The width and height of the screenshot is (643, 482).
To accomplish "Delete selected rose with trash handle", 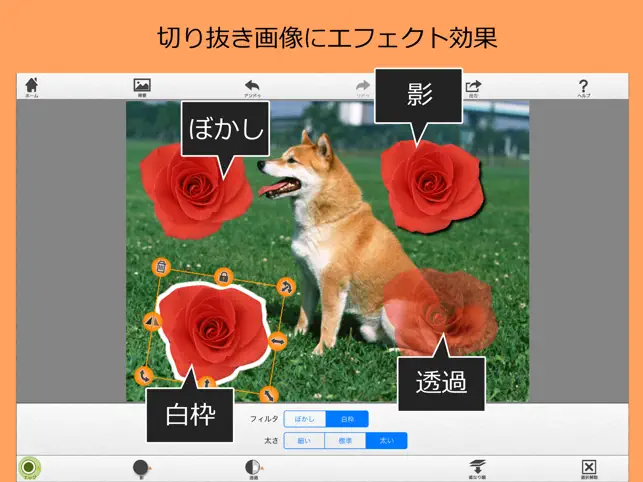I will pos(161,267).
